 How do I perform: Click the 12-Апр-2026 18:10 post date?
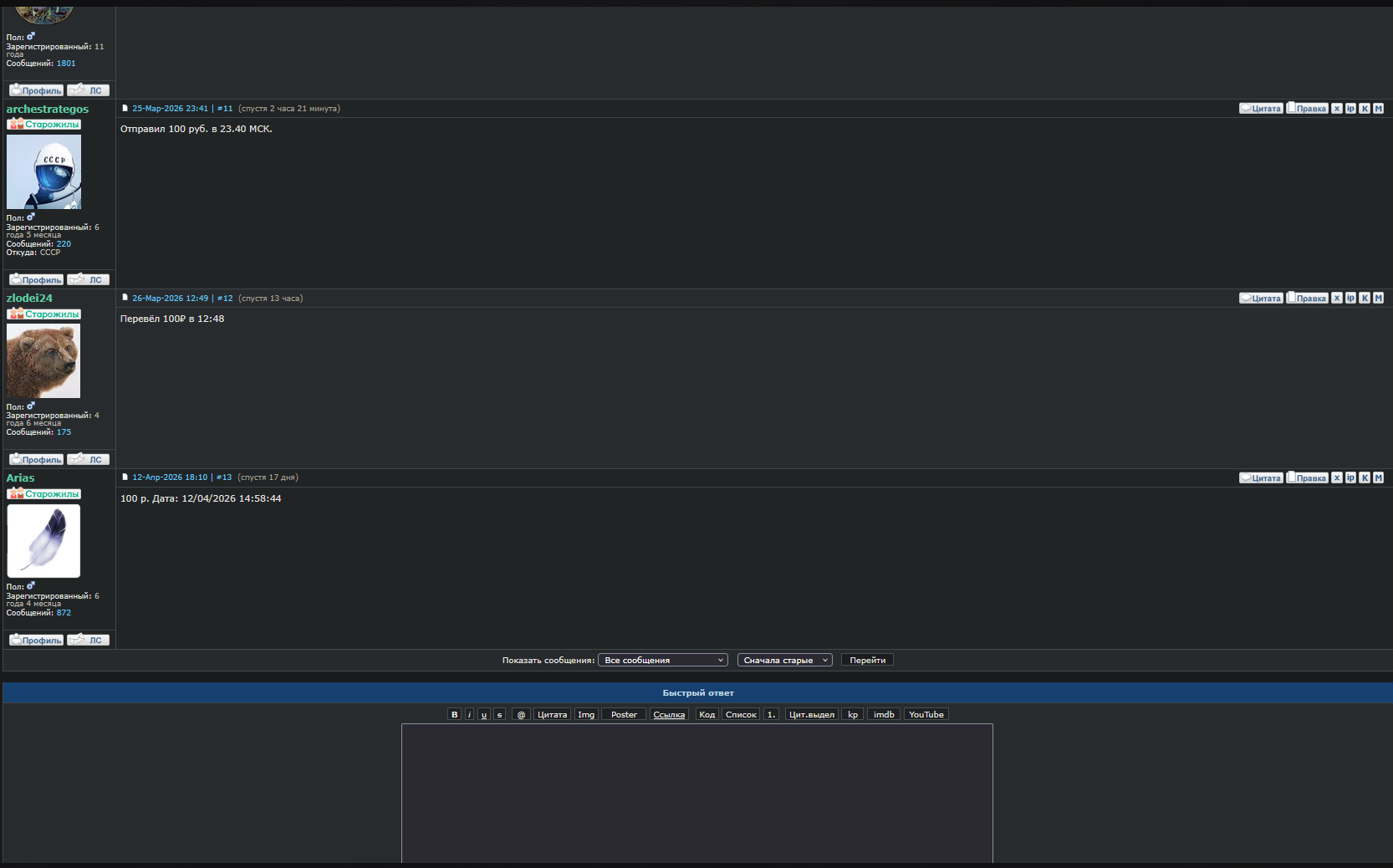[170, 477]
